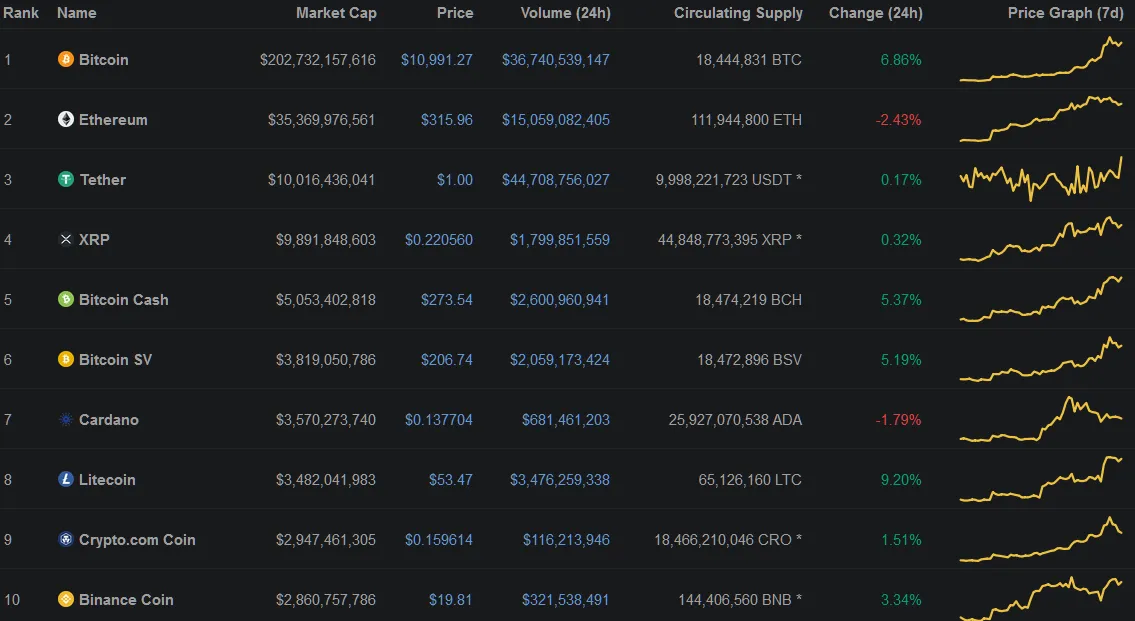
Task: Click Bitcoin price $10,991.27
Action: [x=436, y=60]
